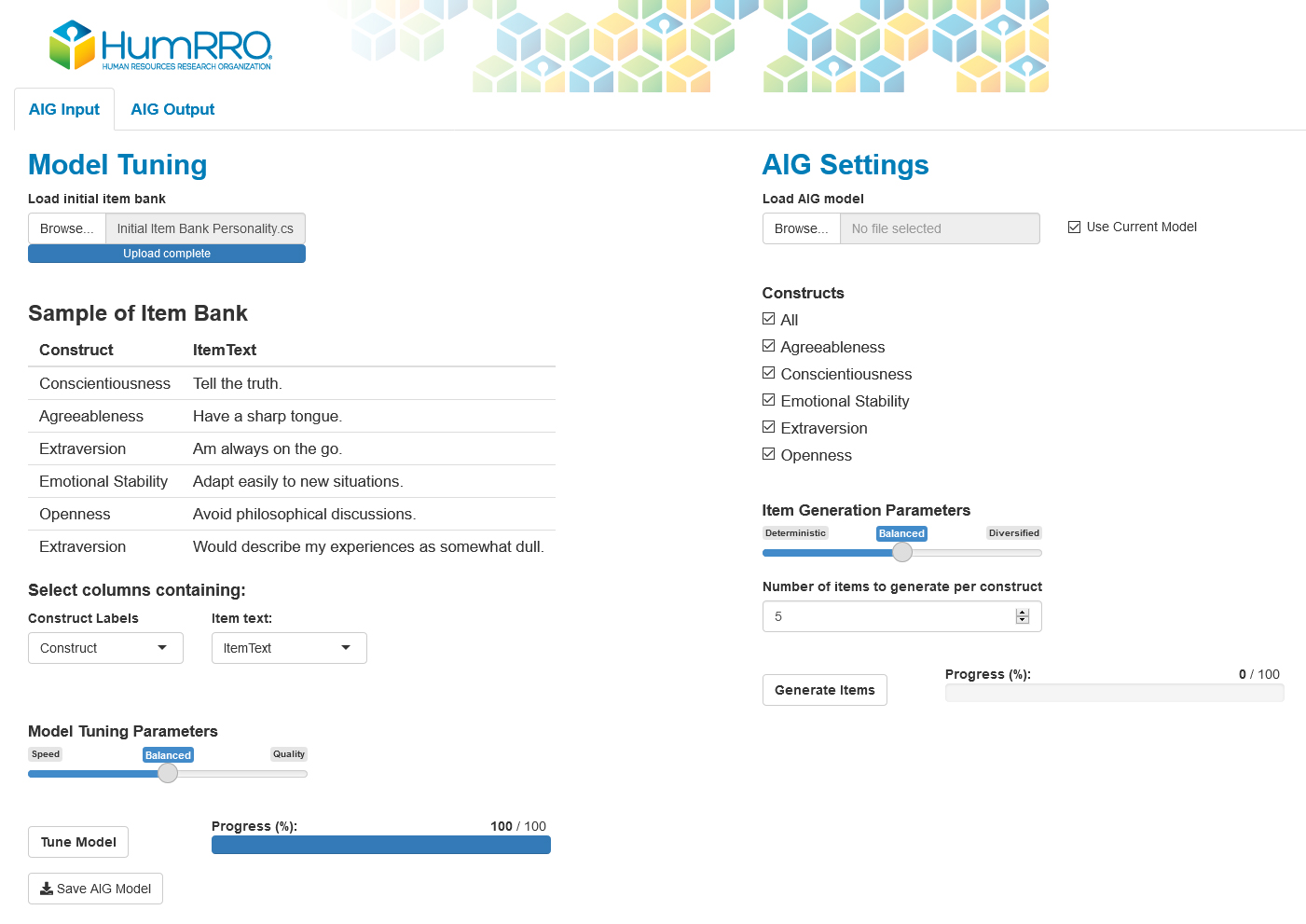Uncheck the Extraversion construct checkbox
The height and width of the screenshot is (924, 1306).
pos(769,427)
